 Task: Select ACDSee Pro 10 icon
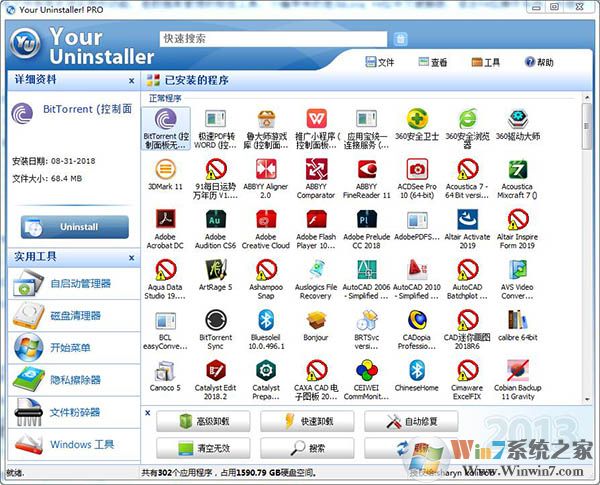tap(417, 169)
